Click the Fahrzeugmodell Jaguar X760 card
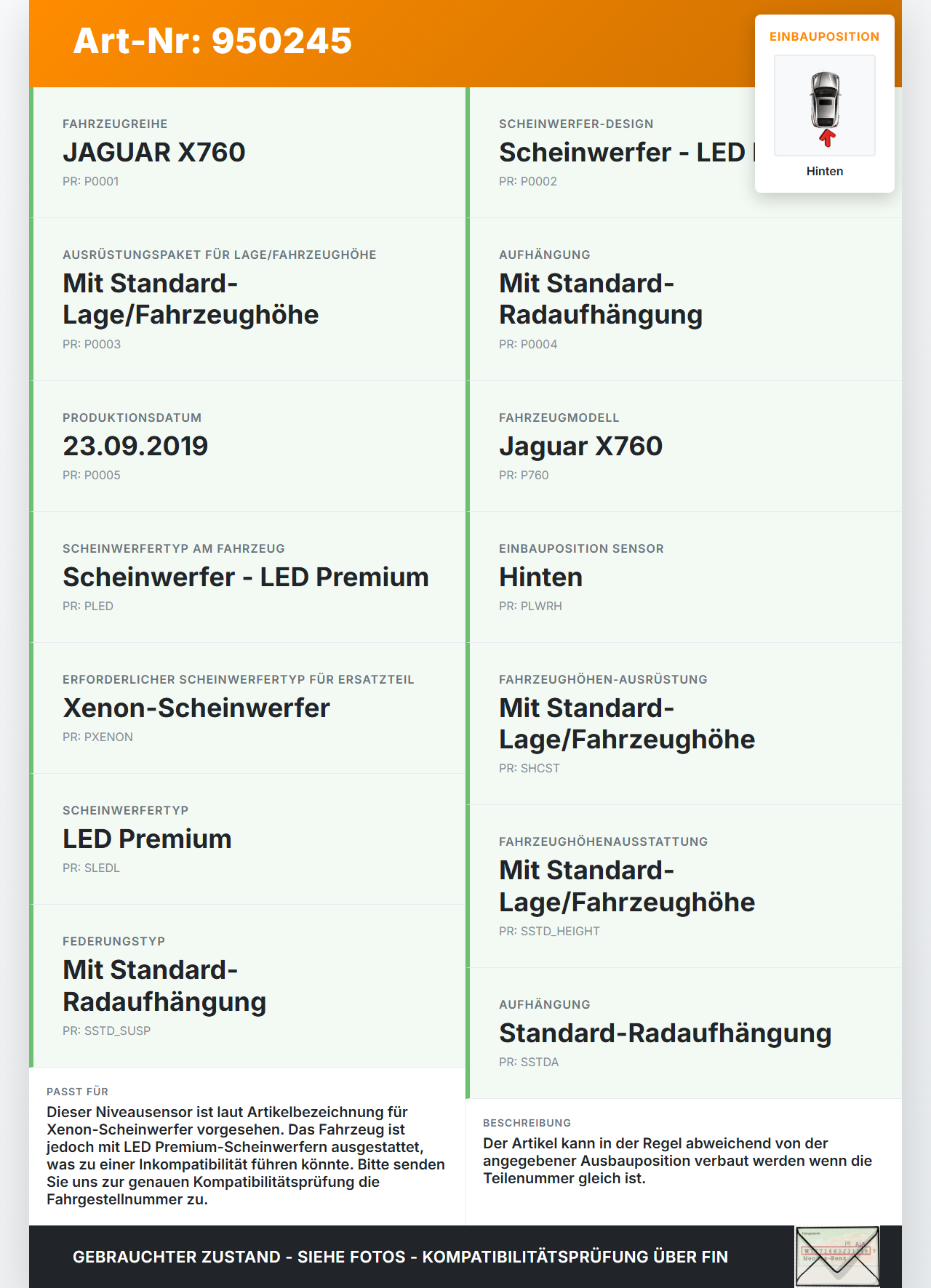The height and width of the screenshot is (1288, 931). pos(684,447)
